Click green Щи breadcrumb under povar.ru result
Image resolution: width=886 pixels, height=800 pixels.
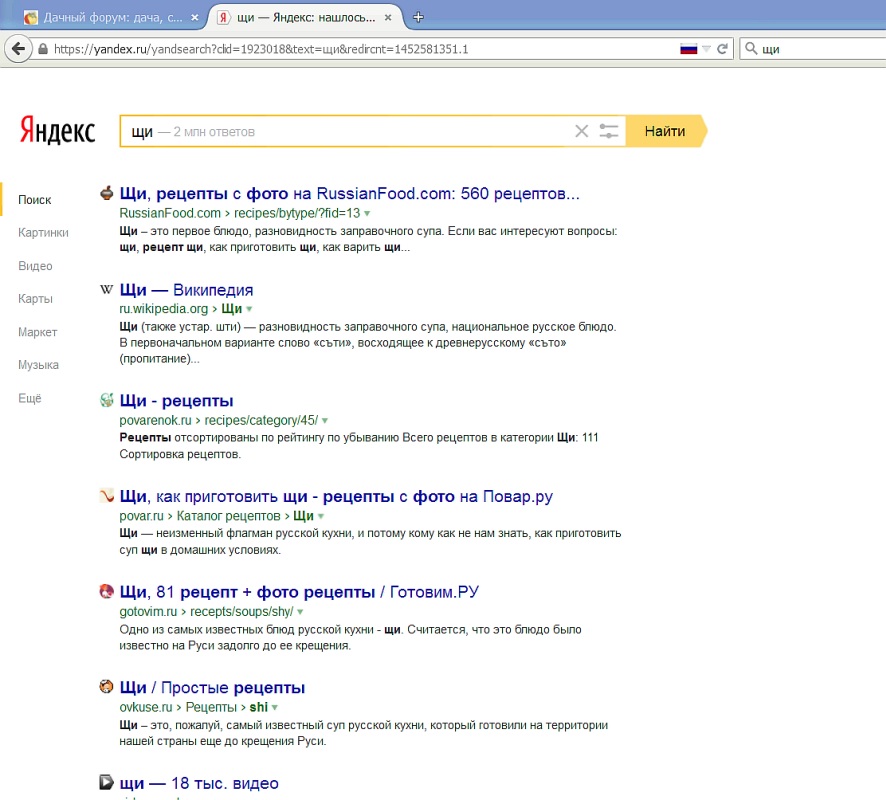click(x=303, y=516)
